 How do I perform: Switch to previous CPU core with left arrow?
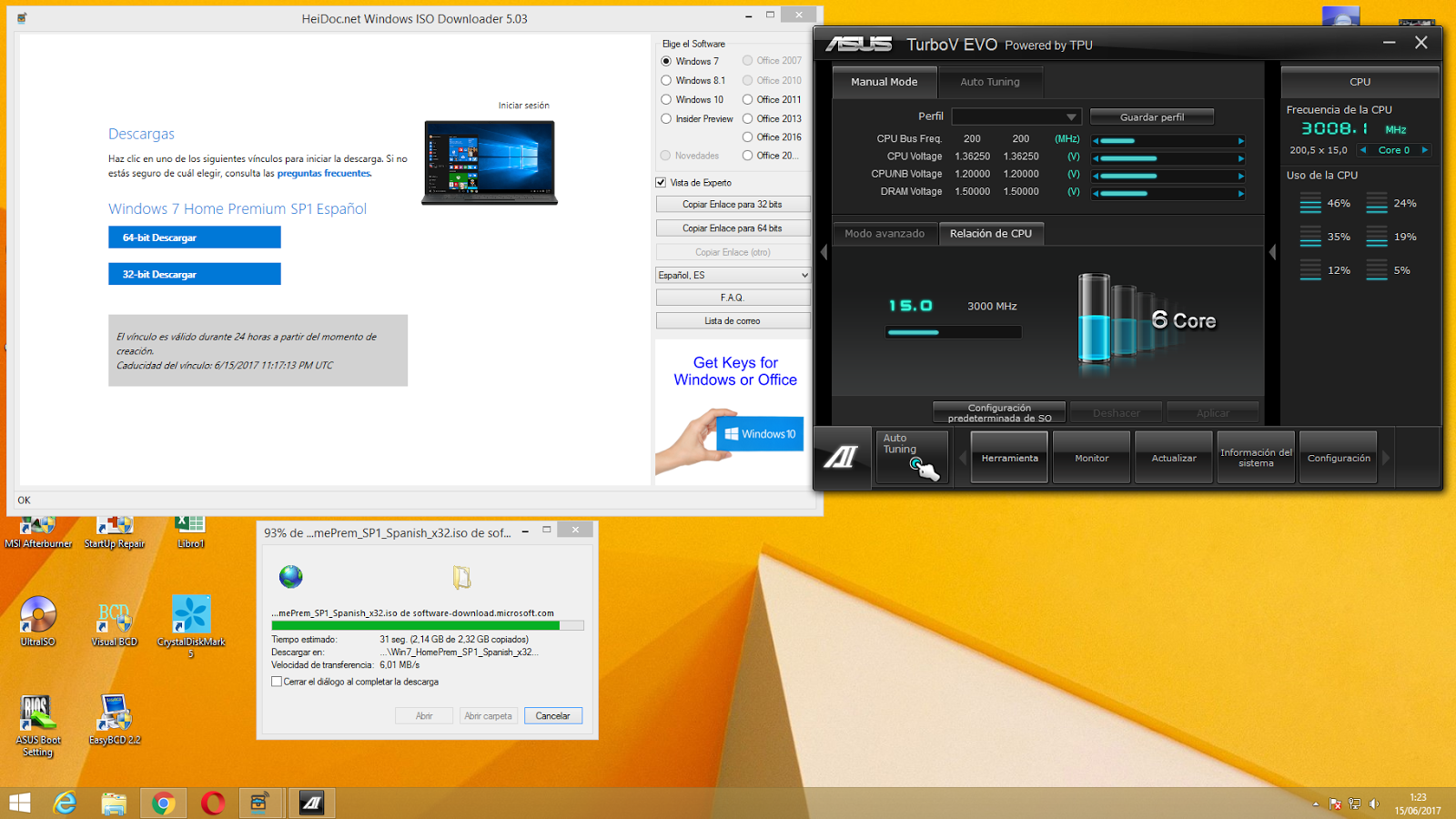(1363, 150)
